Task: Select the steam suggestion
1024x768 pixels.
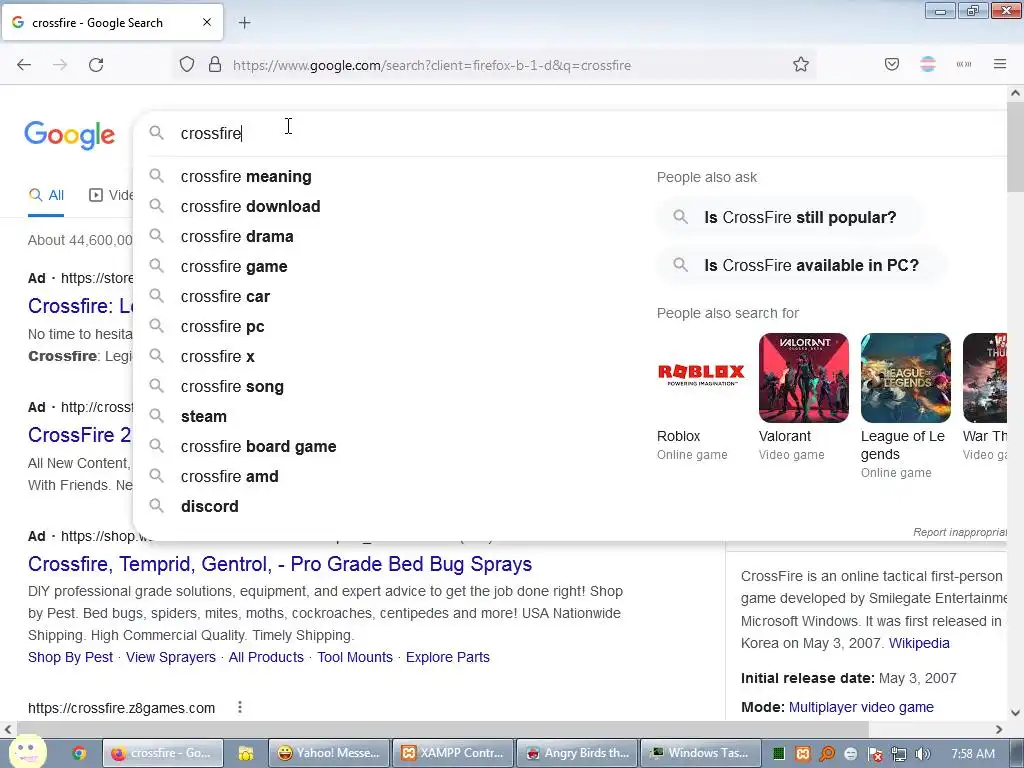Action: coord(204,417)
